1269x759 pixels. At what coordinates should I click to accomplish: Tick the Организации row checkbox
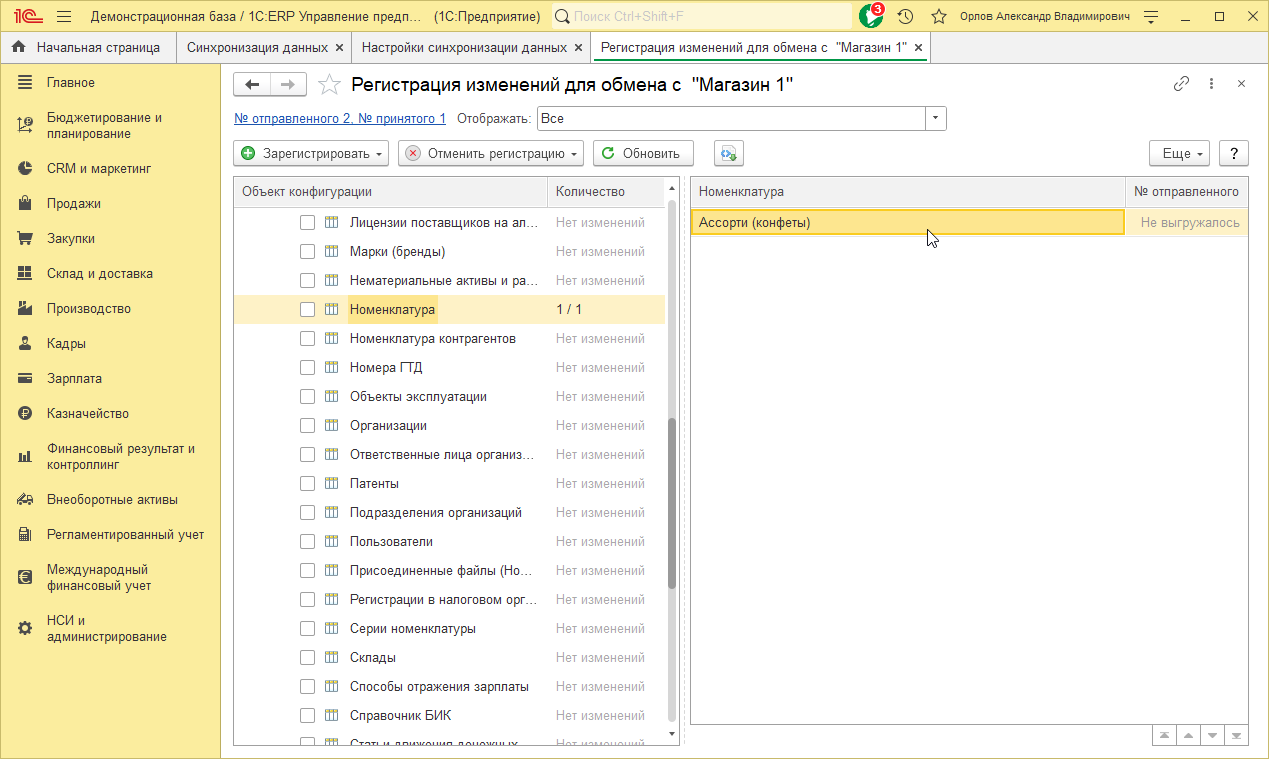click(x=308, y=426)
